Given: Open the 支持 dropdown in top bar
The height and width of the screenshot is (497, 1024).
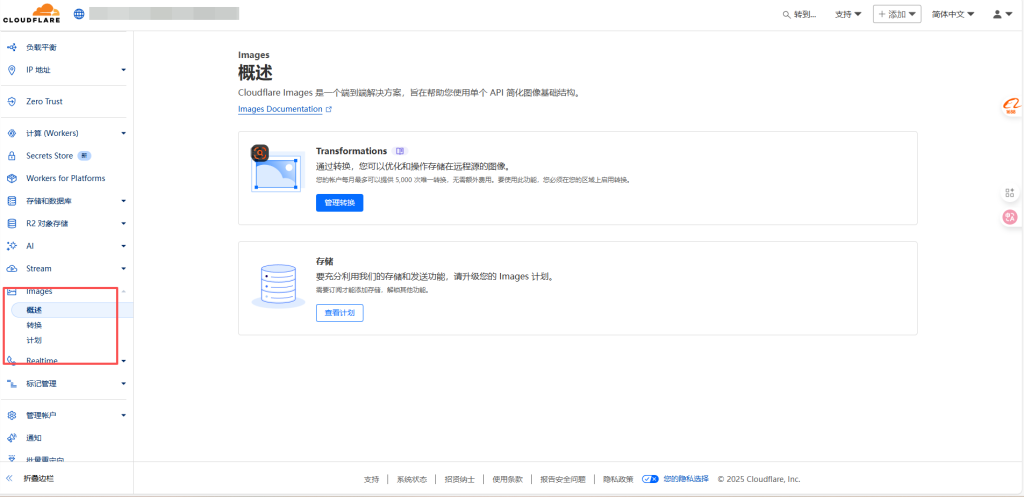Looking at the screenshot, I should point(848,14).
